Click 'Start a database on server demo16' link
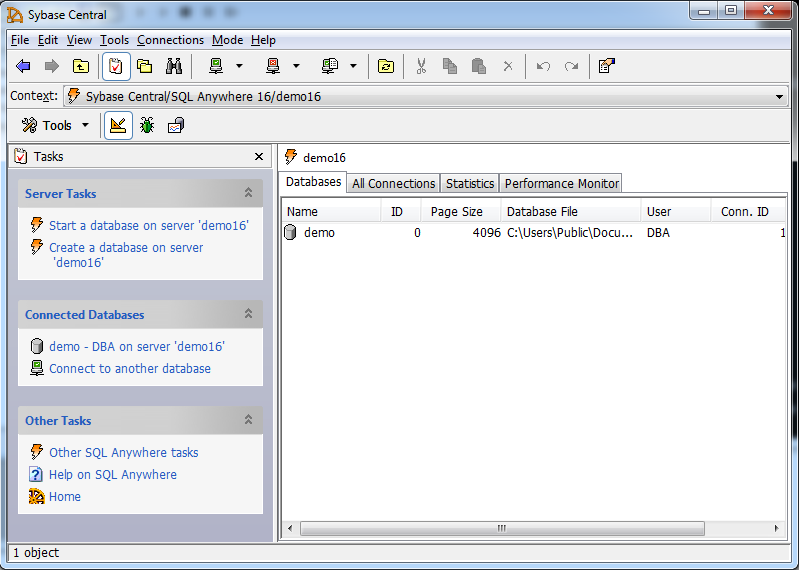This screenshot has width=799, height=570. coord(148,225)
